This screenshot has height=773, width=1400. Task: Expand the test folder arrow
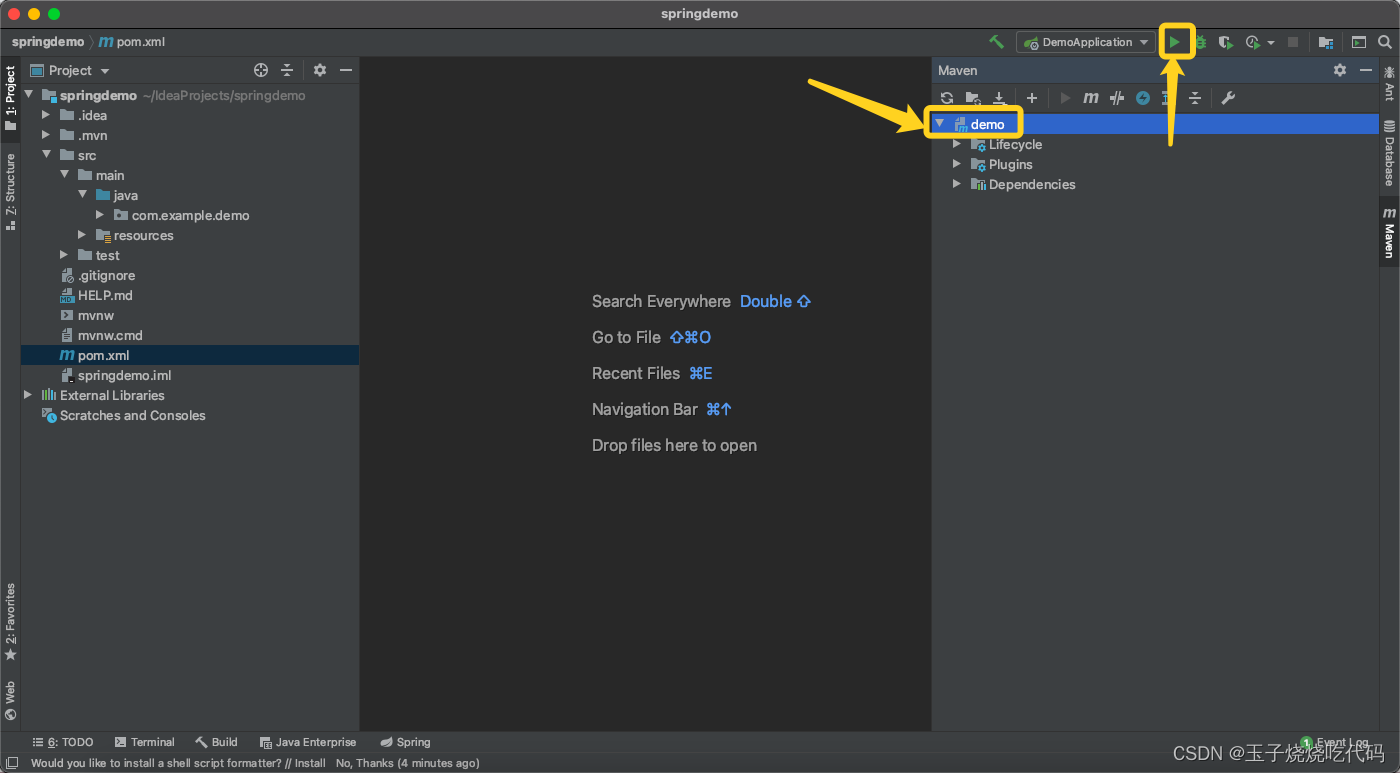coord(64,256)
